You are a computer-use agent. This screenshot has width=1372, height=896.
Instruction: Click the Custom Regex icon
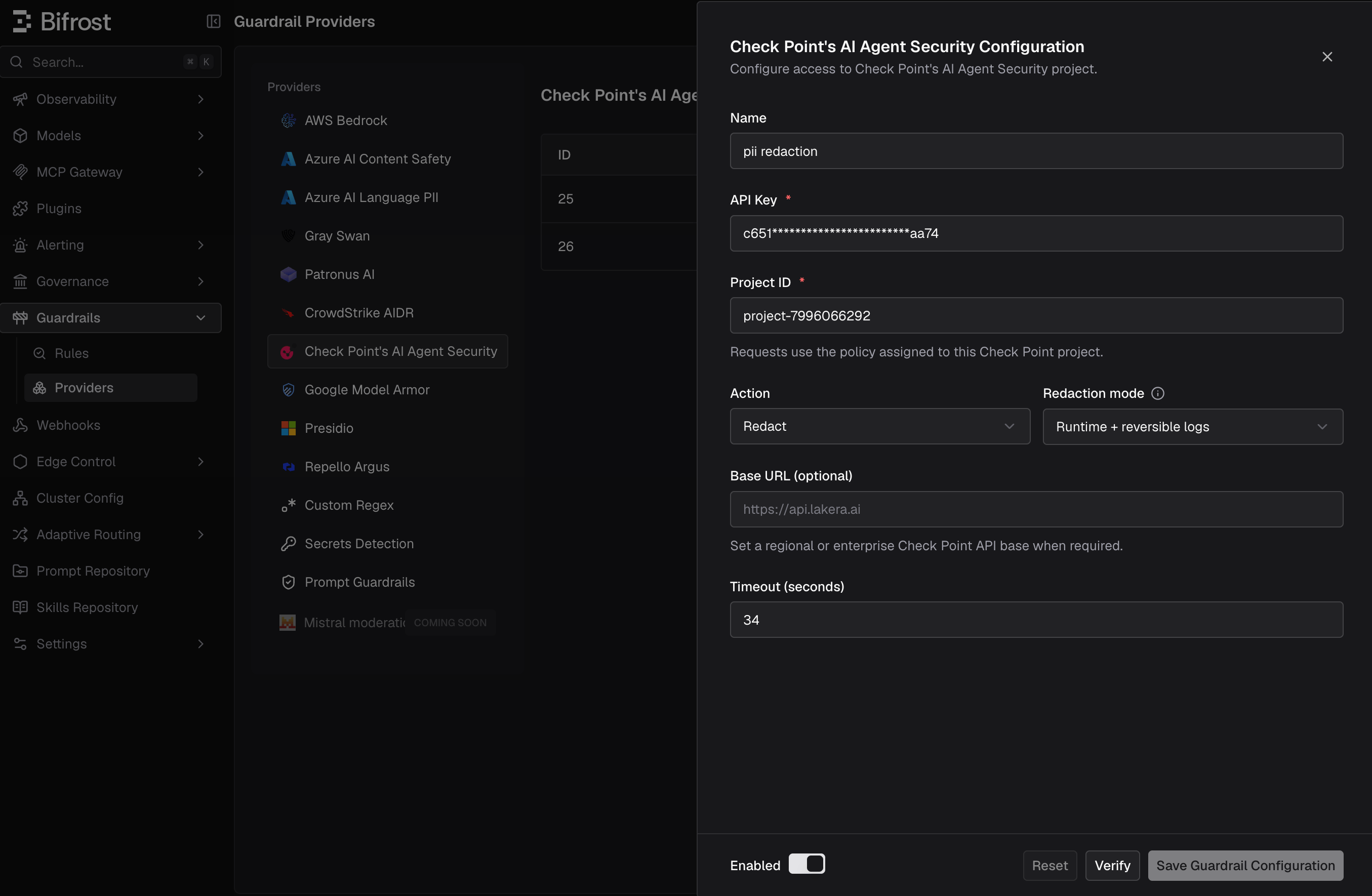pos(288,505)
